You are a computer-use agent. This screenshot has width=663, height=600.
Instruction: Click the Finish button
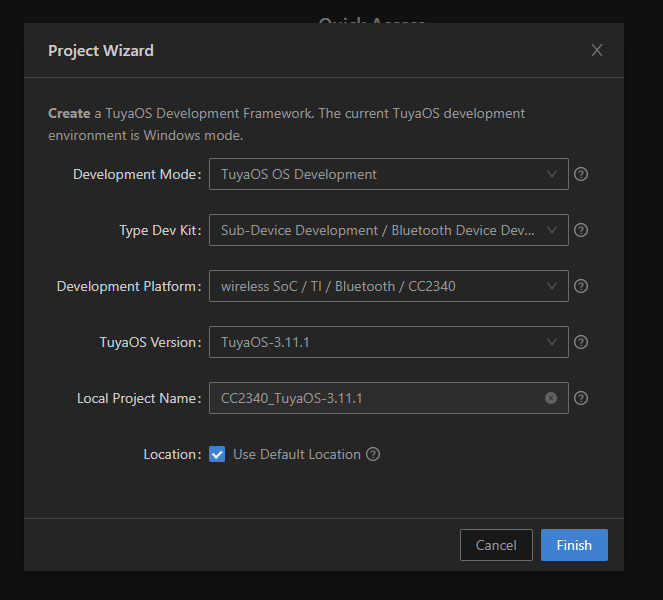click(x=574, y=545)
